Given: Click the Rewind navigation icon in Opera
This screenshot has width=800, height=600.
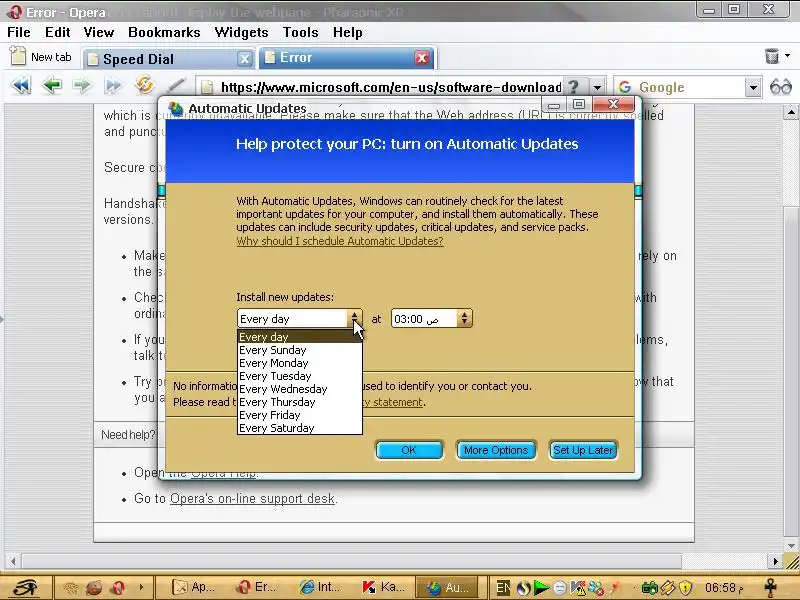Looking at the screenshot, I should pos(21,85).
